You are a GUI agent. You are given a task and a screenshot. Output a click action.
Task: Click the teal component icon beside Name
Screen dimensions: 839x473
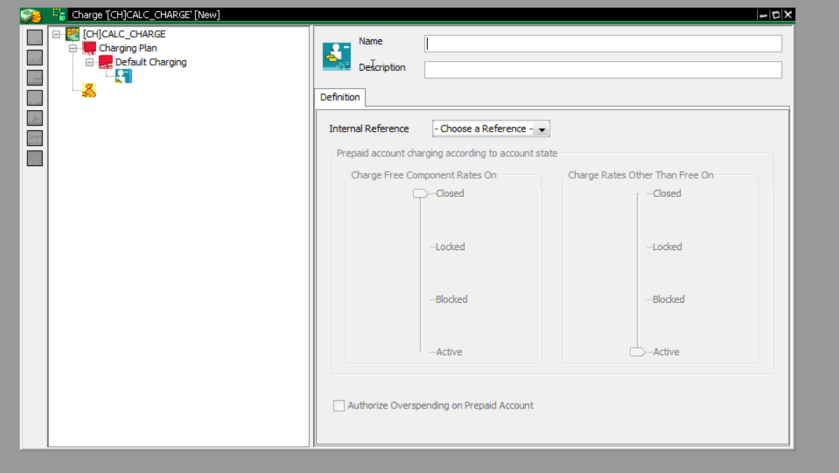click(x=337, y=56)
